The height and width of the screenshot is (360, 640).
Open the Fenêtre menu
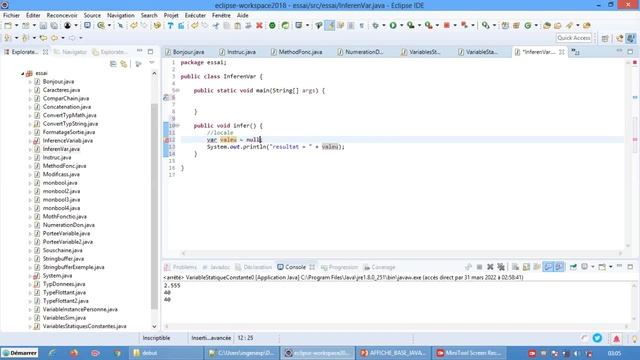221,15
